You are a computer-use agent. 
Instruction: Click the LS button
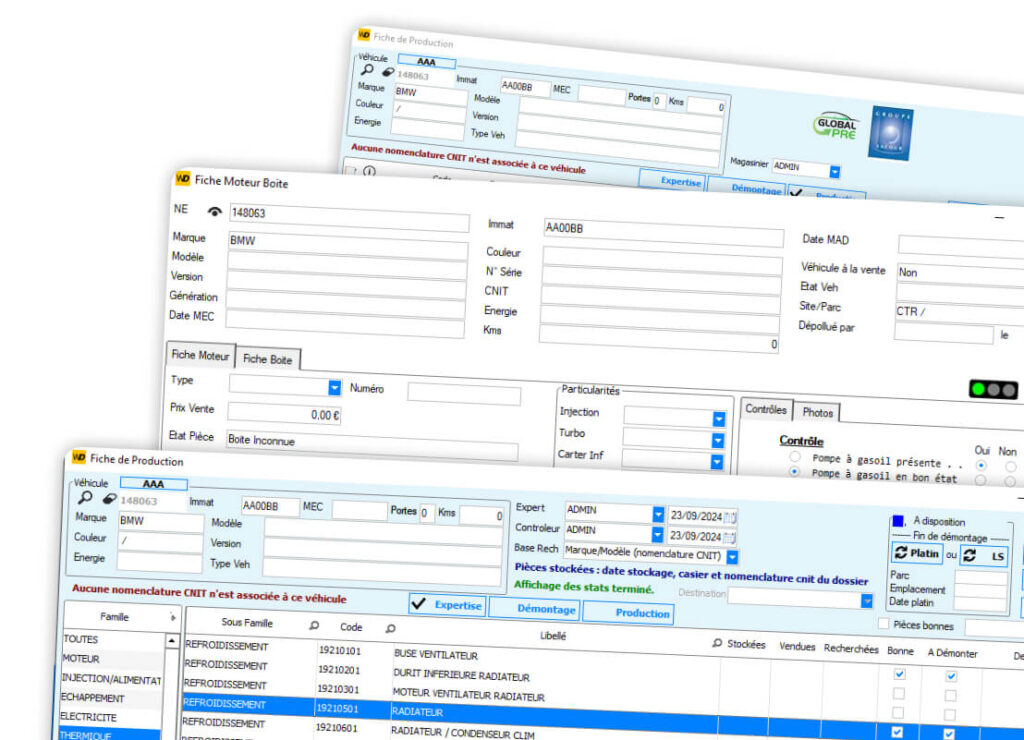click(x=984, y=556)
